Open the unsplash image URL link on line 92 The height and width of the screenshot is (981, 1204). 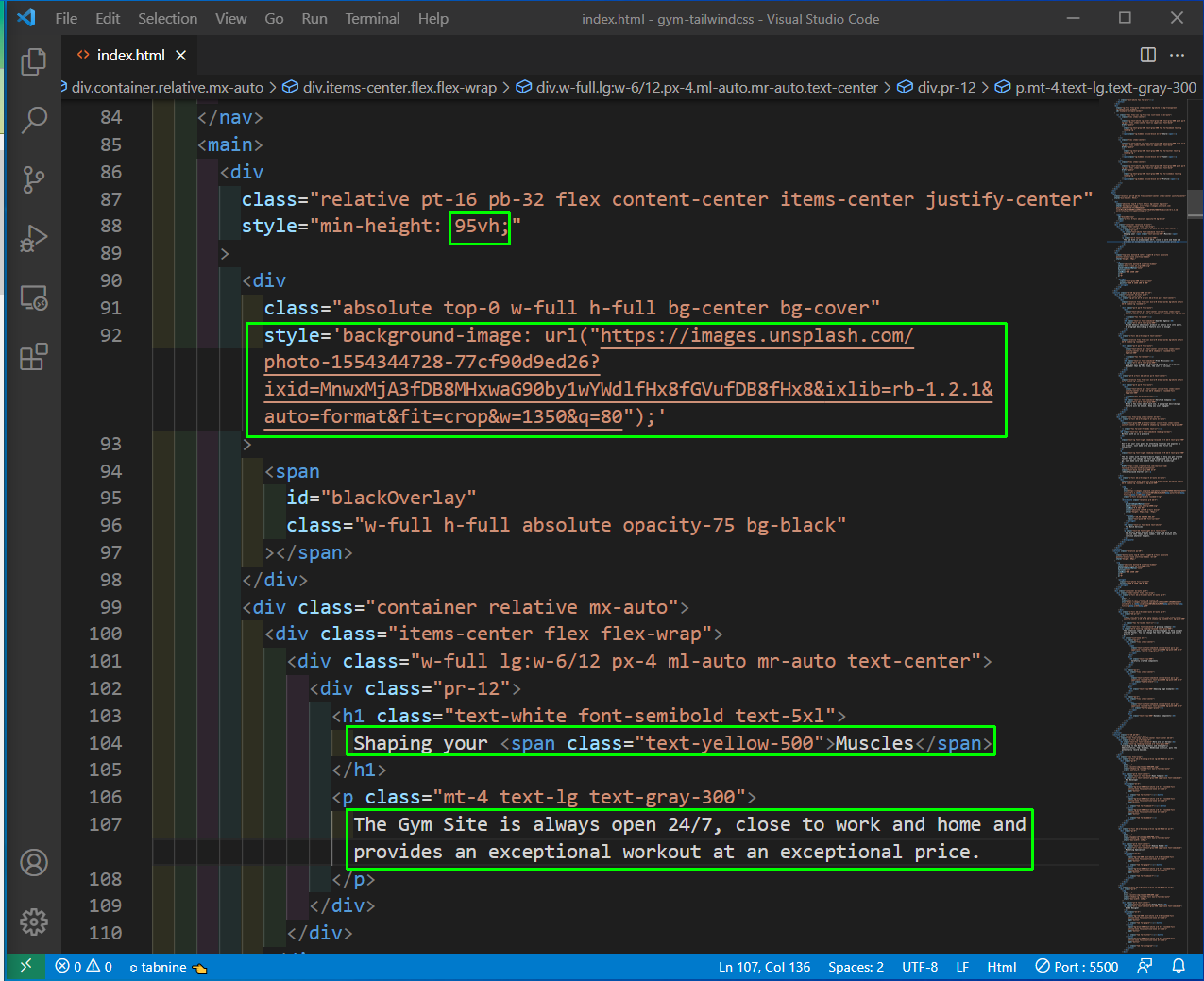[x=628, y=376]
